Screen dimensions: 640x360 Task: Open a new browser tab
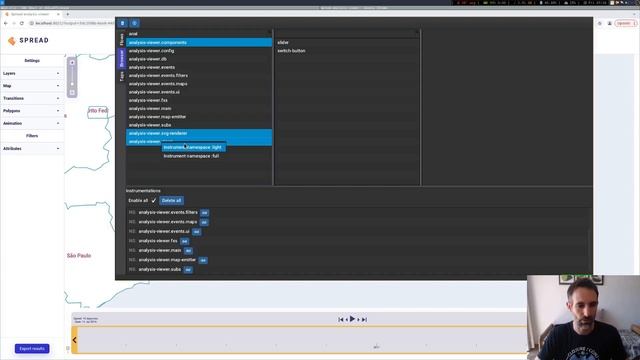[67, 14]
